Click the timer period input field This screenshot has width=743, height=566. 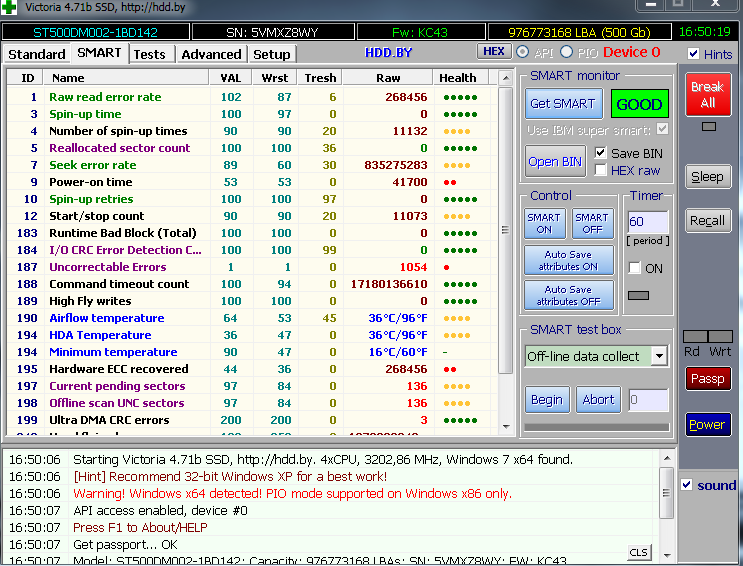(647, 221)
